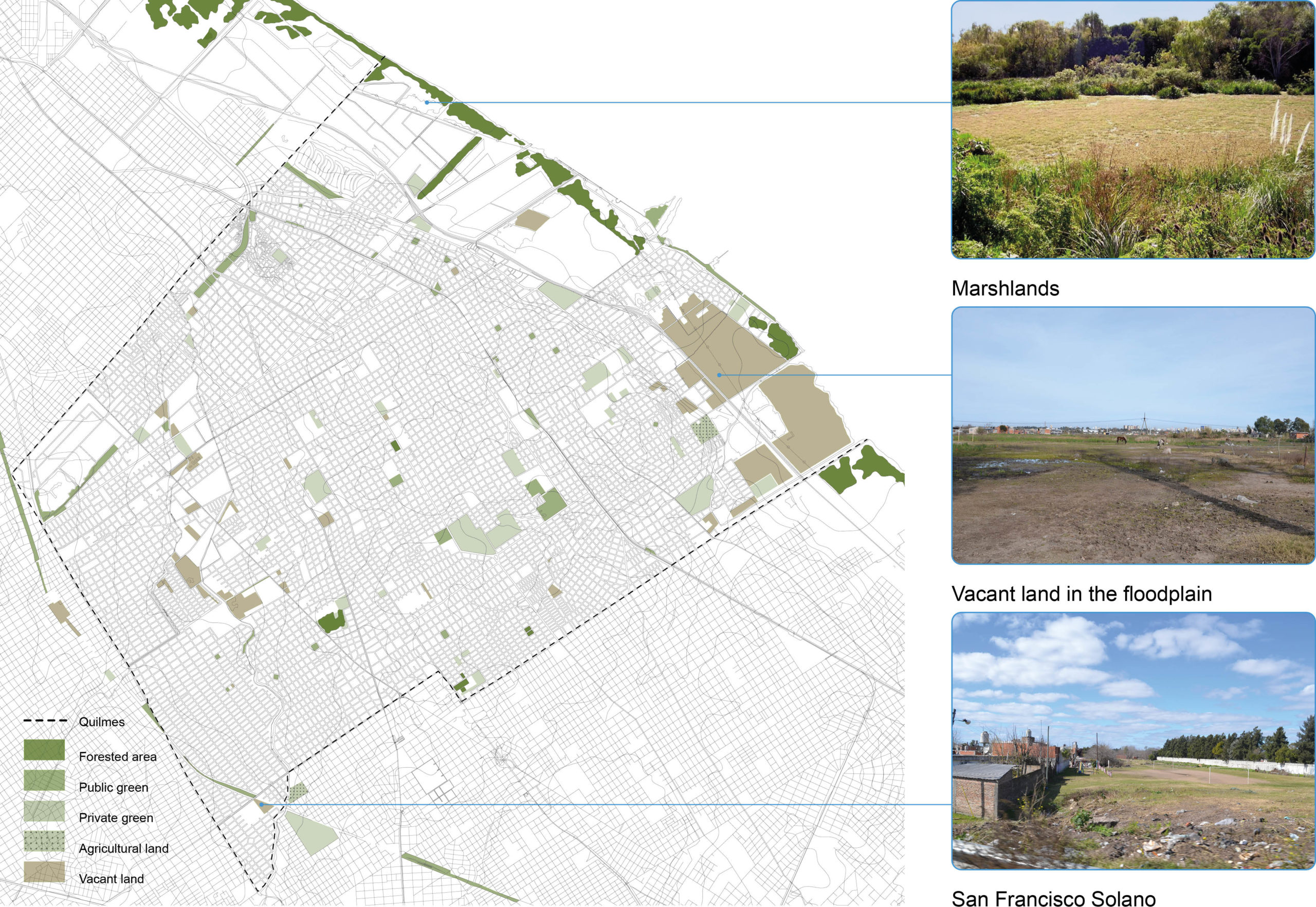Click the San Francisco Solano callout dot on map

coord(262,804)
